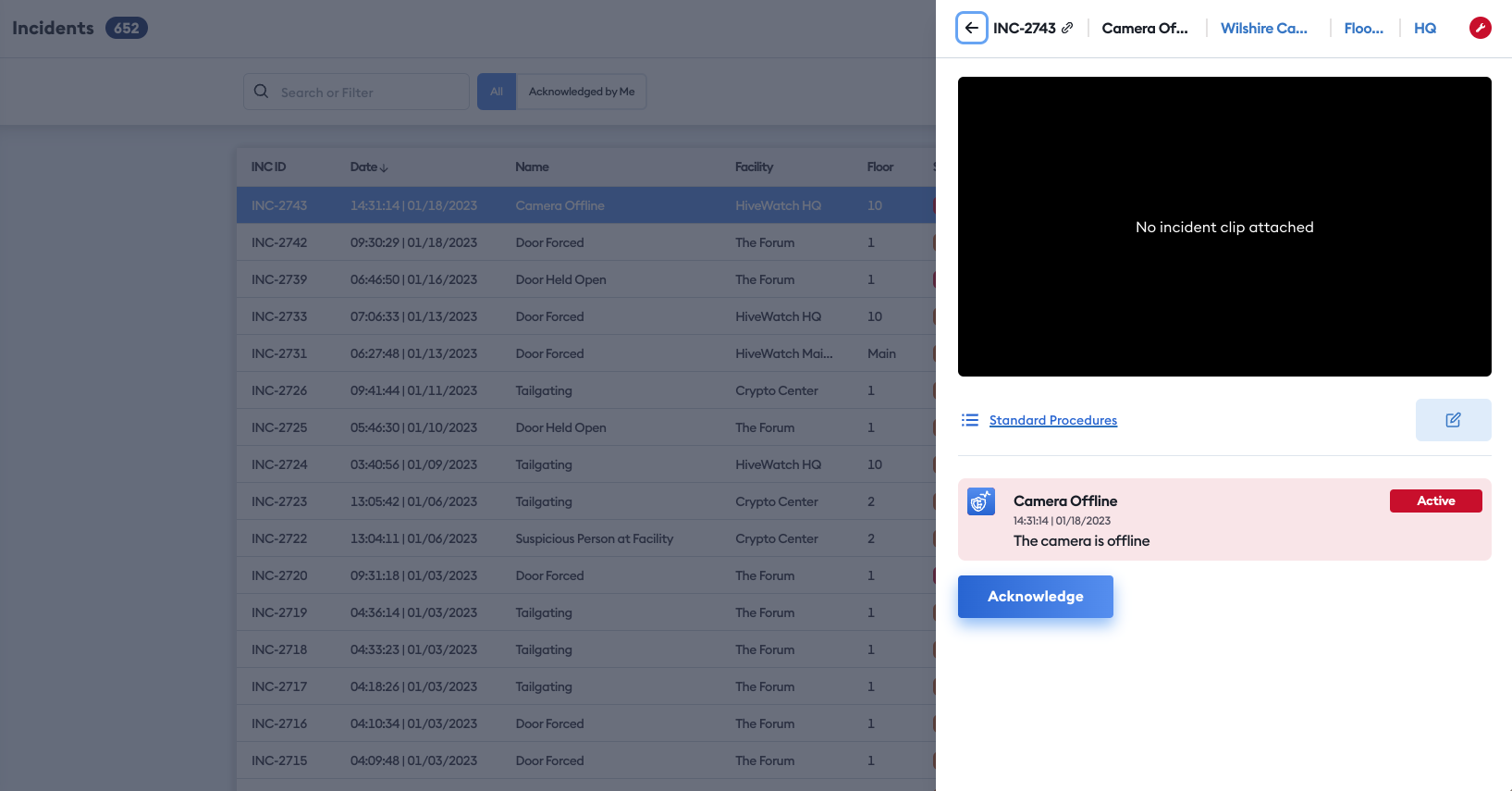Viewport: 1512px width, 791px height.
Task: Select incident row INC-2715
Action: coord(586,760)
